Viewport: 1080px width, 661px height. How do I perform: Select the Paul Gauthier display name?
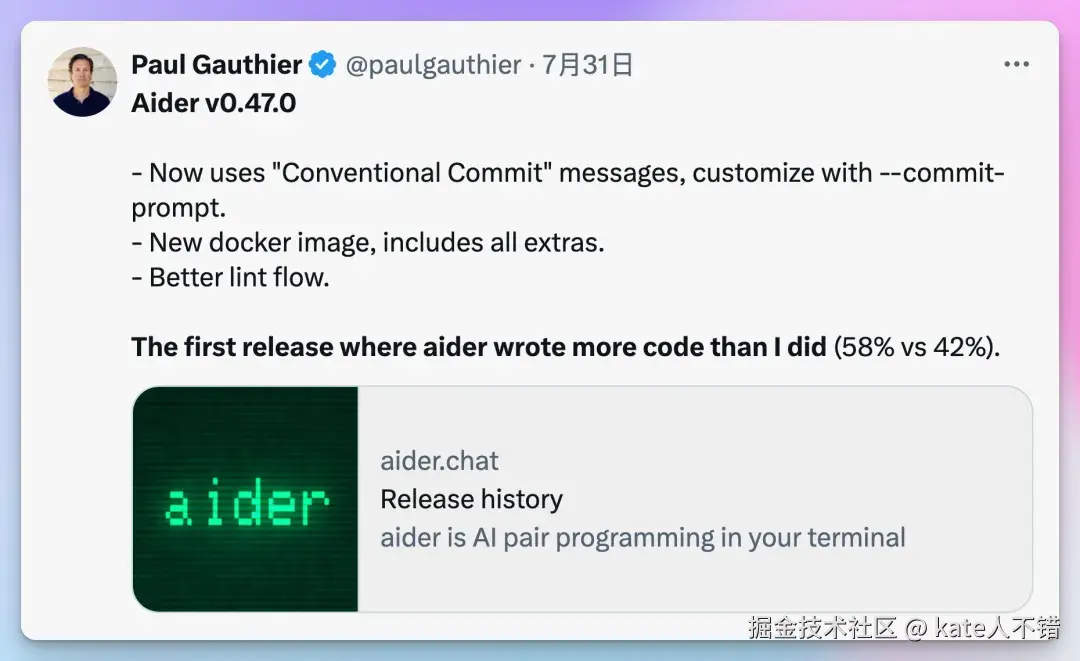click(216, 65)
